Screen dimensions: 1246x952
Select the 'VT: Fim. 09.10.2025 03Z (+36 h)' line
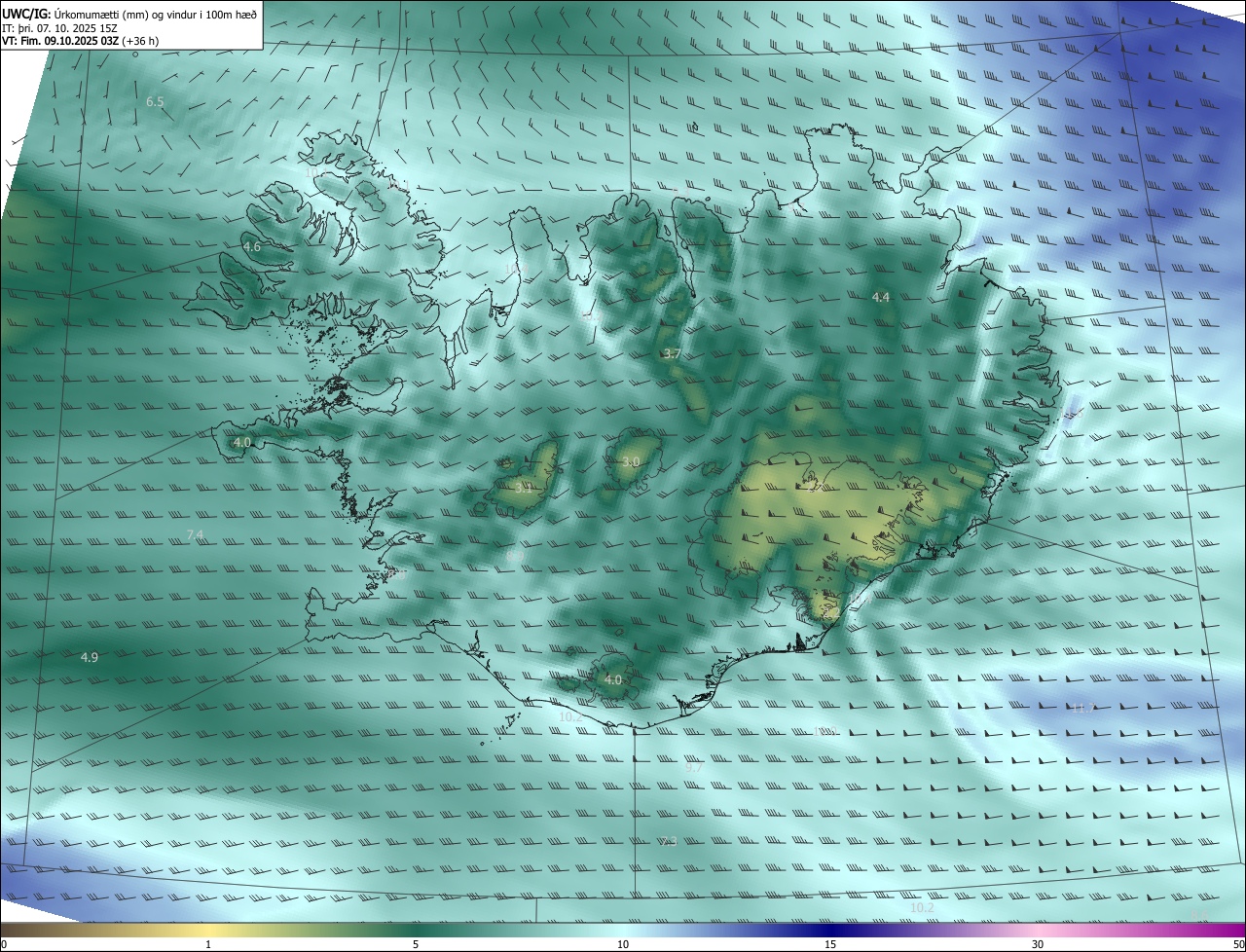tap(81, 41)
